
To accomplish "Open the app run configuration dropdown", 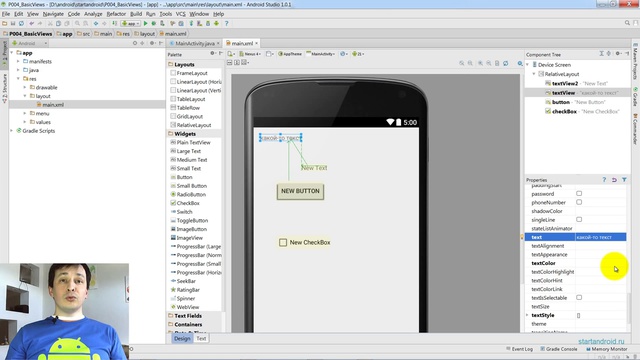I will tap(131, 24).
